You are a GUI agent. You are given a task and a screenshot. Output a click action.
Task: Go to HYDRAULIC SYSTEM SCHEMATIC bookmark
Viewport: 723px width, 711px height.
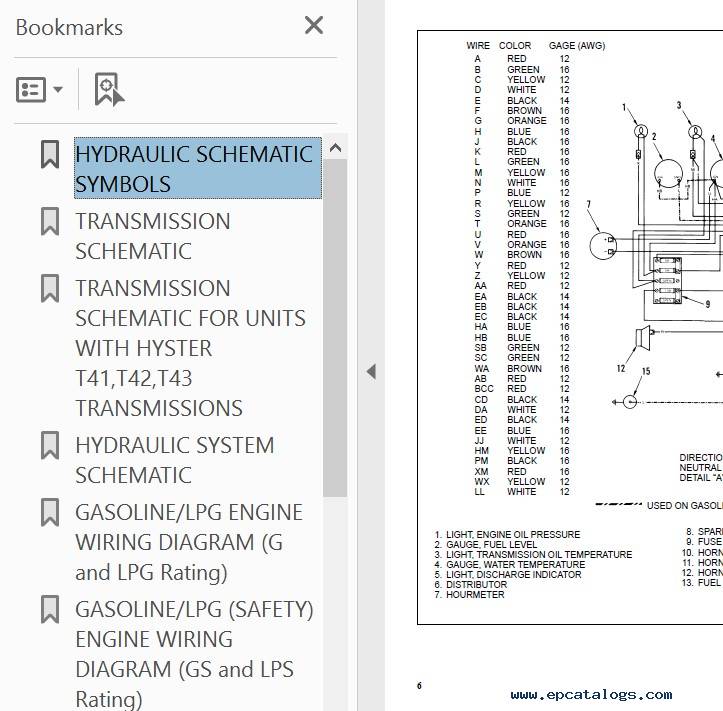(x=174, y=460)
